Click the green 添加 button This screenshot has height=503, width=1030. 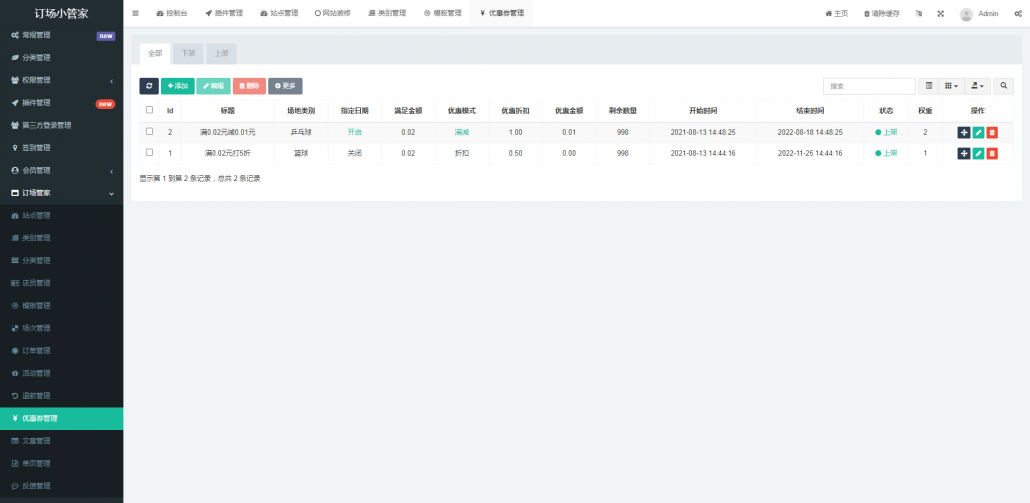(177, 86)
